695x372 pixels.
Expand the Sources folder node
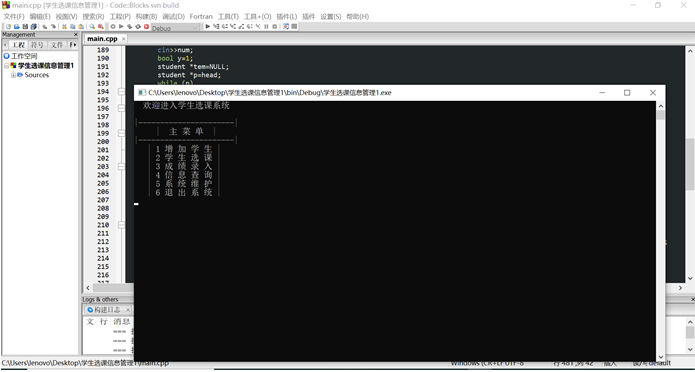13,75
